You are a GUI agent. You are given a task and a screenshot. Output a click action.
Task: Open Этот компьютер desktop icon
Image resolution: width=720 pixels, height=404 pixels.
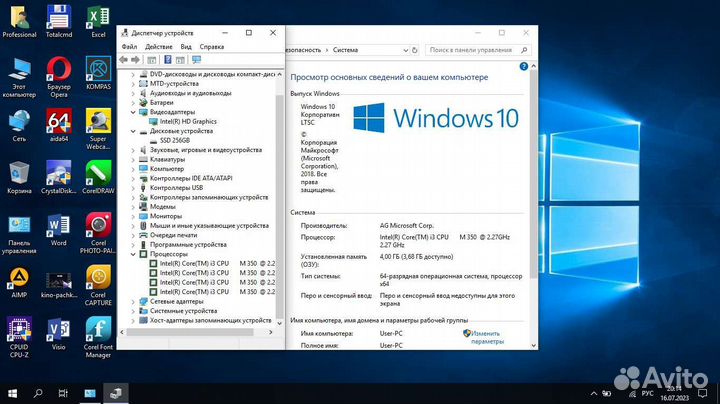19,77
